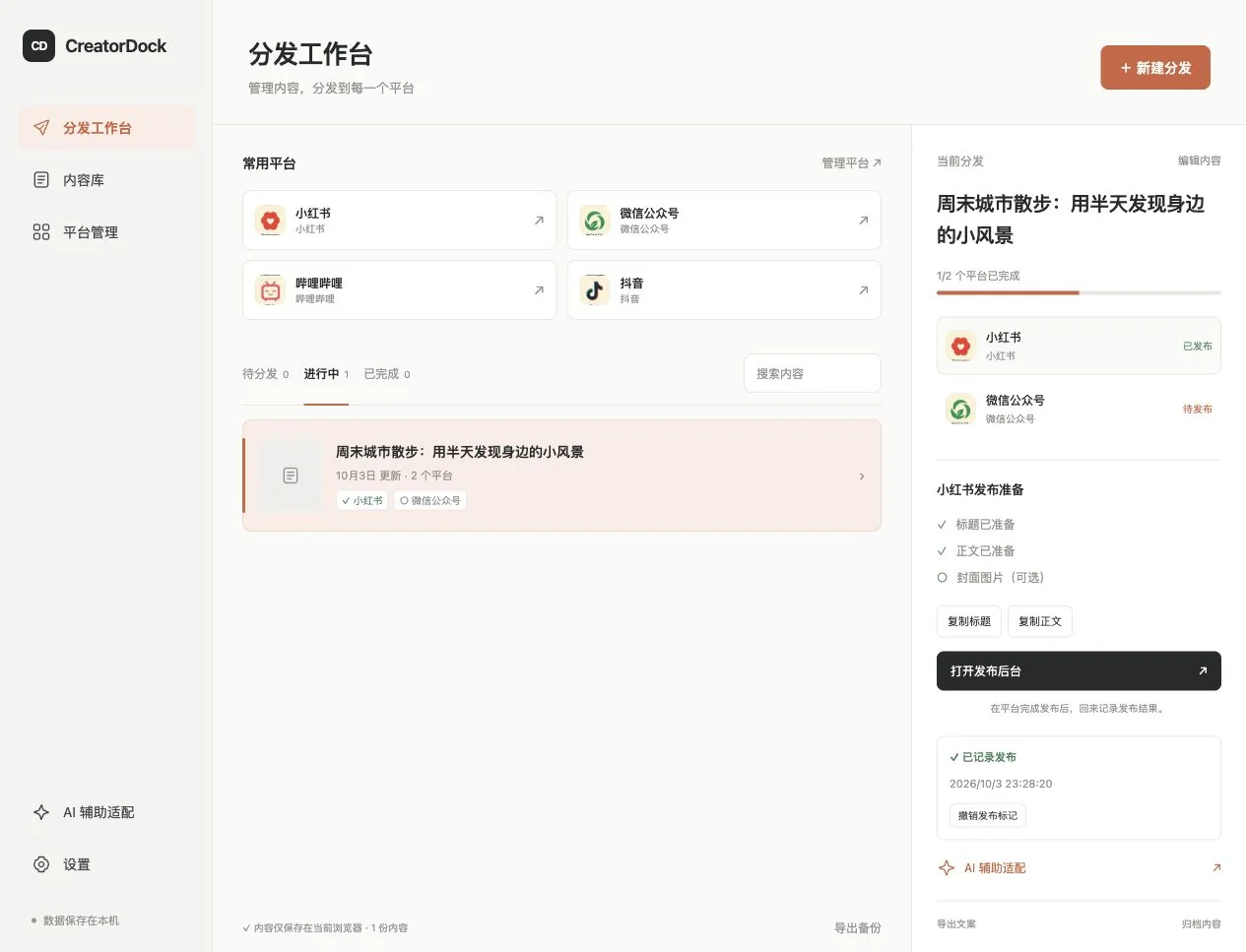The width and height of the screenshot is (1246, 952).
Task: Expand the 周末城市散步 item chevron
Action: [x=862, y=476]
